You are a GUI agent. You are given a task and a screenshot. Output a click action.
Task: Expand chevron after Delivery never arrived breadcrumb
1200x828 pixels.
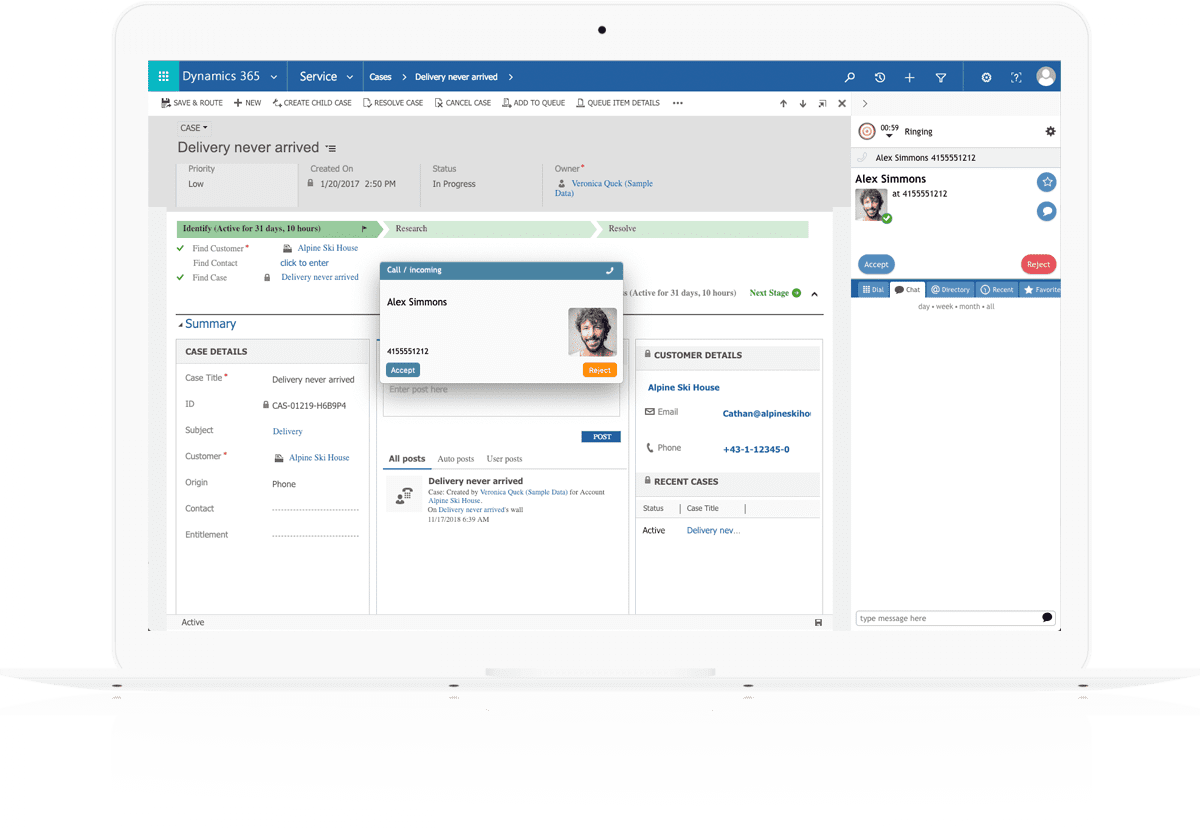510,77
